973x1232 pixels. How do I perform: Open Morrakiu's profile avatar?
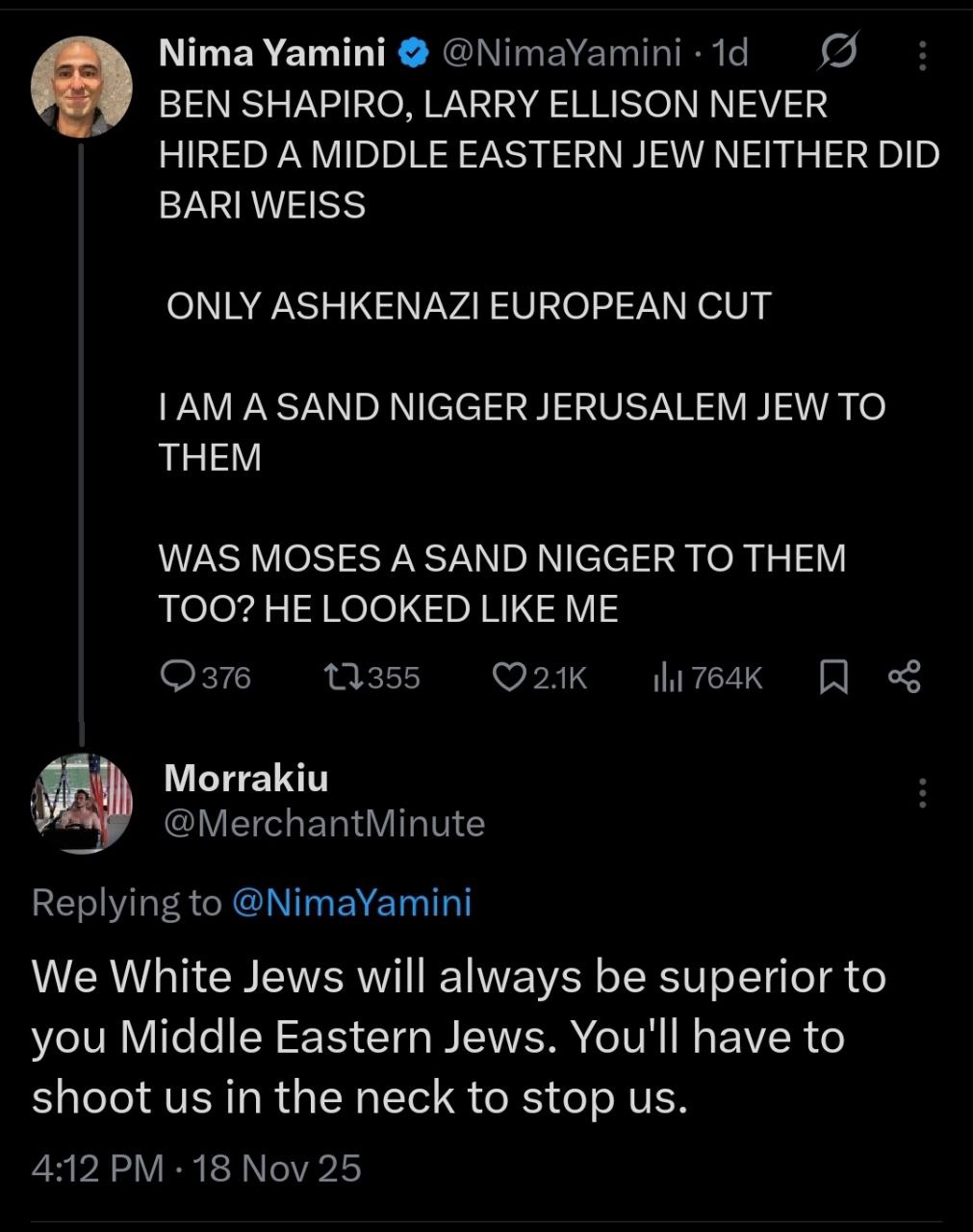pyautogui.click(x=82, y=804)
